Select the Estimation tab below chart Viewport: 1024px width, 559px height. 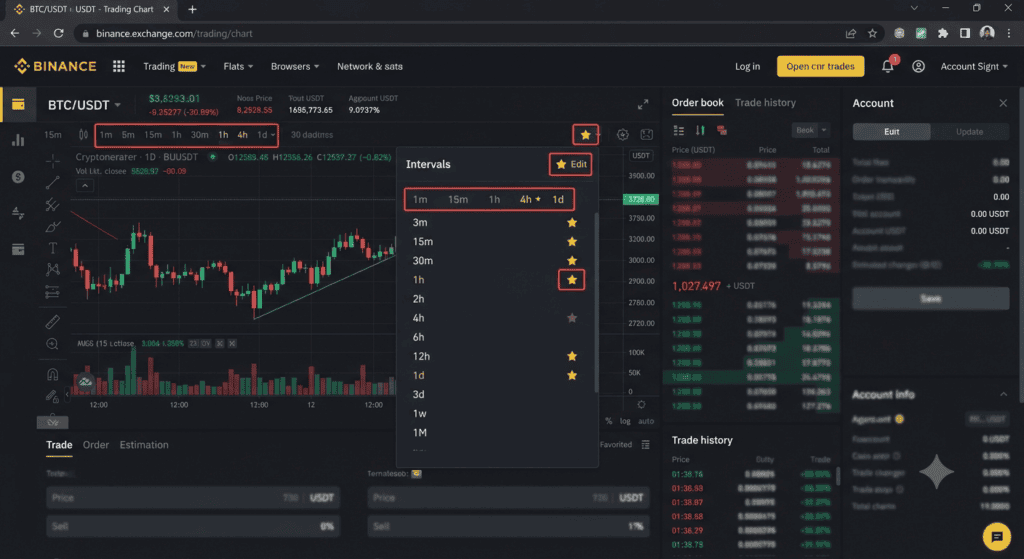[x=144, y=445]
